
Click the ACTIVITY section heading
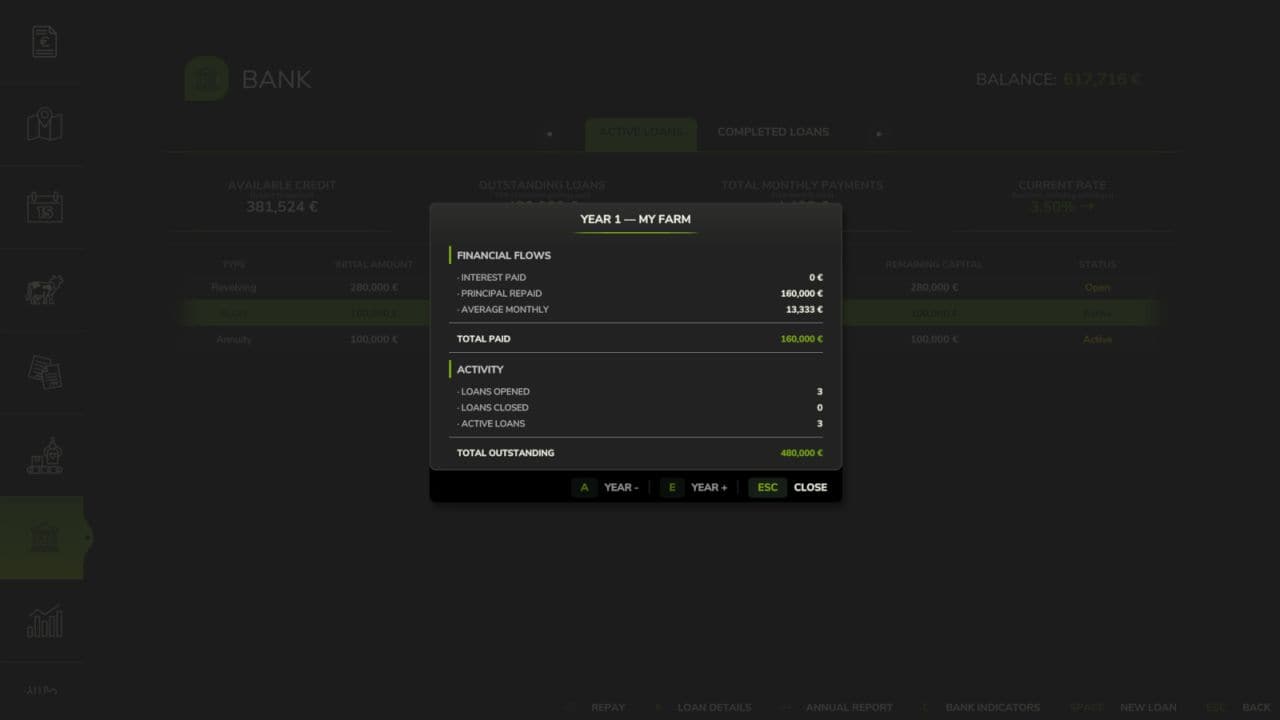[x=480, y=370]
